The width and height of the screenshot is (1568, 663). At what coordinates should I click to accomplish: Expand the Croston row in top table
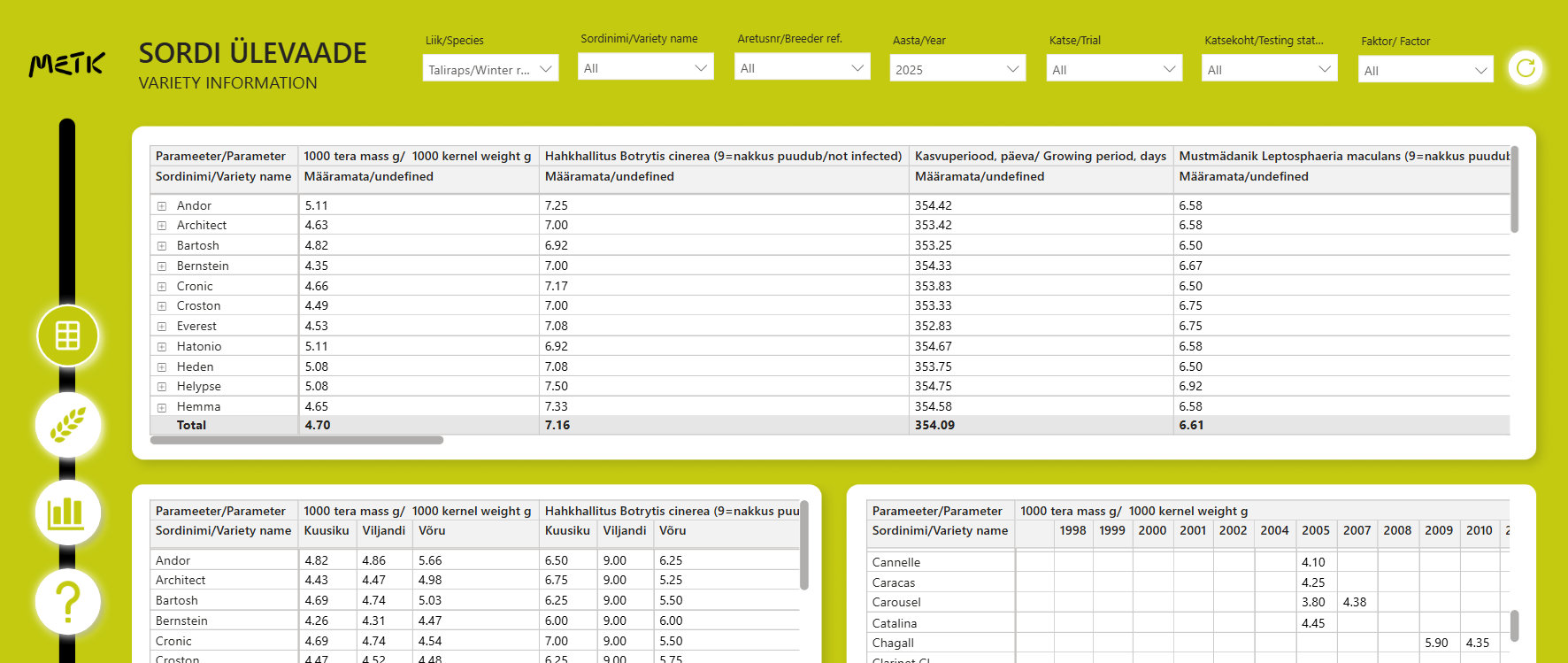tap(162, 306)
